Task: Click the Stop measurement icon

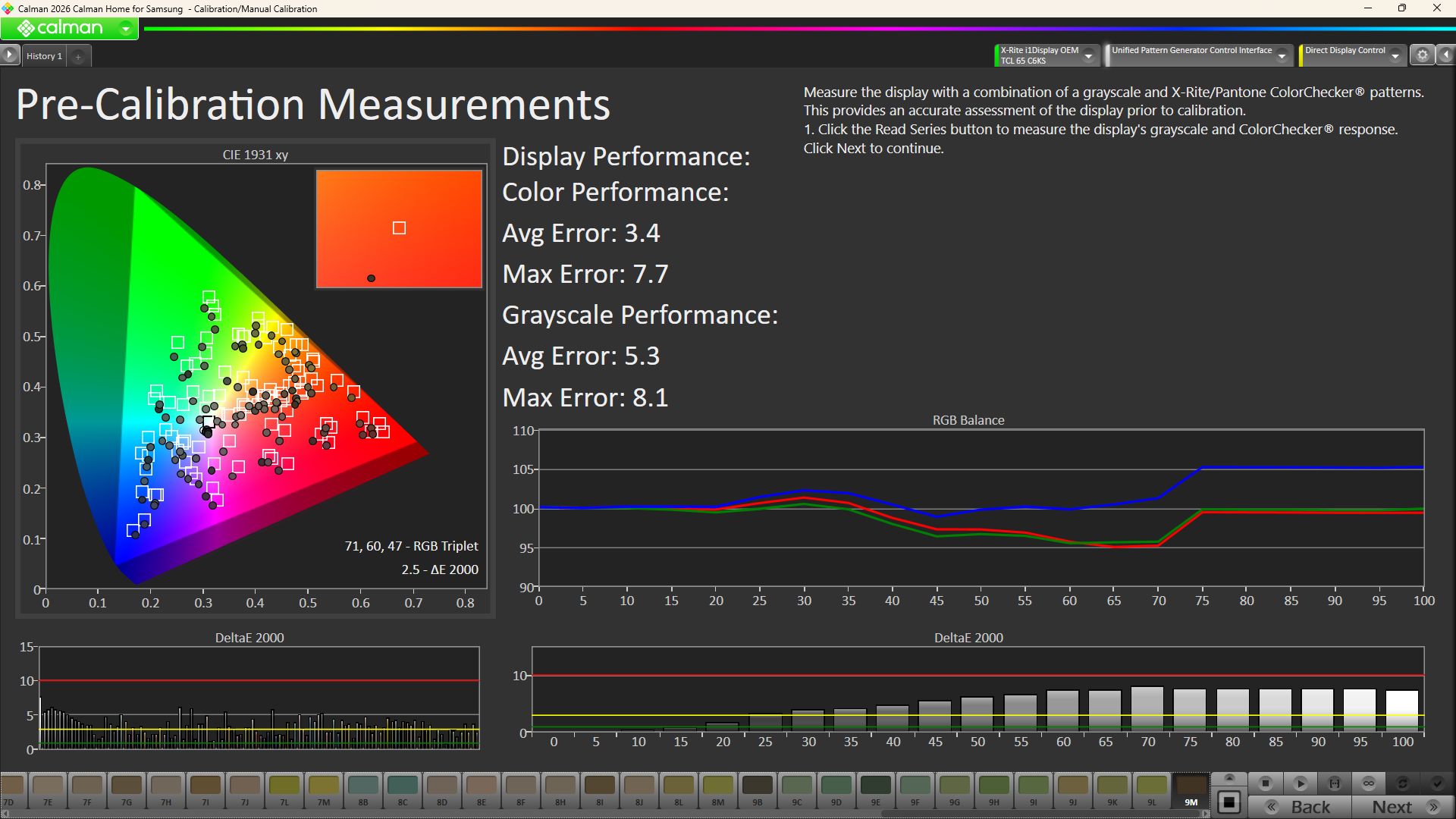Action: [x=1266, y=783]
